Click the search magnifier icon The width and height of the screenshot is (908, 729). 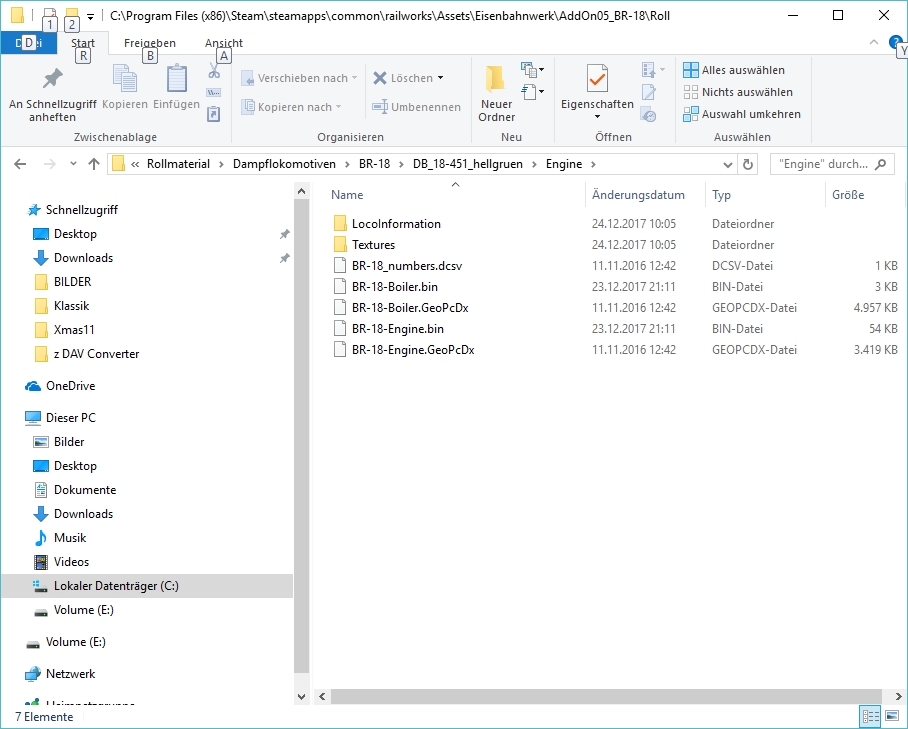(880, 164)
